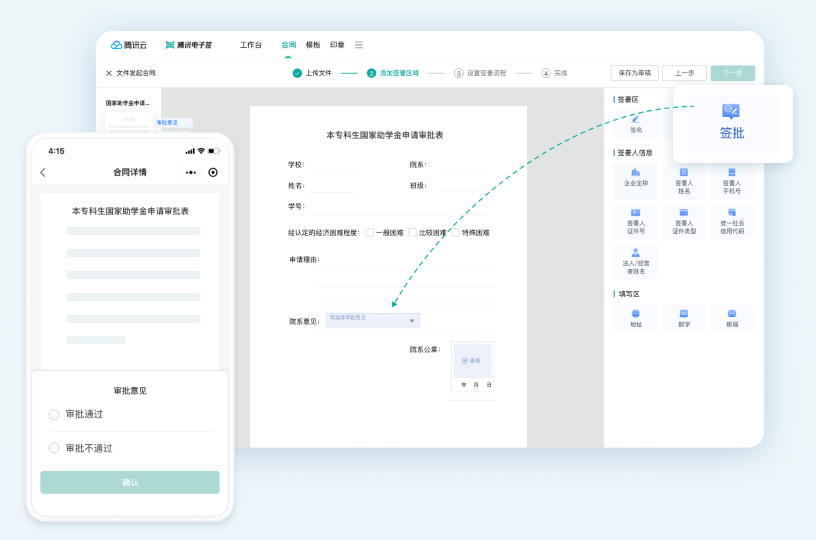Click the 上一步 button
This screenshot has width=816, height=540.
(x=684, y=73)
